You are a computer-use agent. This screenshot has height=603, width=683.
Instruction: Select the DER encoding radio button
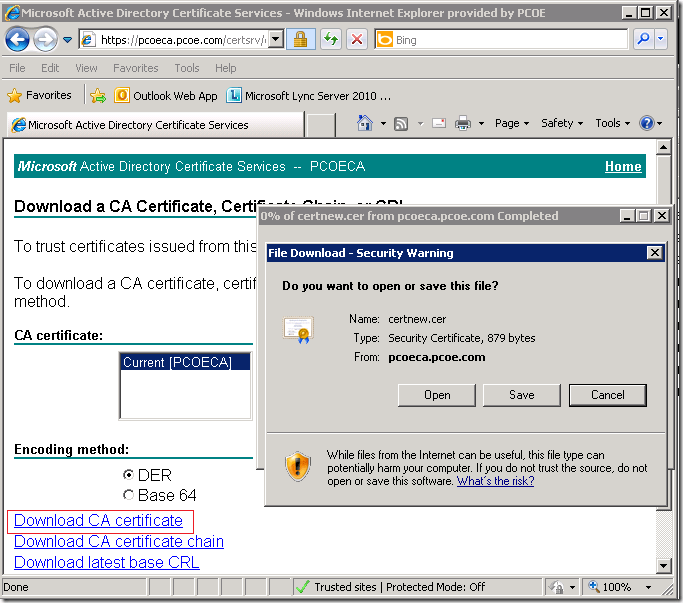[x=128, y=474]
